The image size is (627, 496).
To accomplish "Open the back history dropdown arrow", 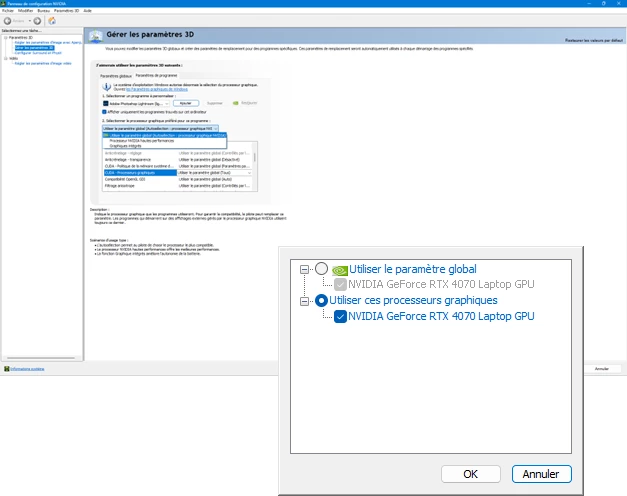I will 30,21.
